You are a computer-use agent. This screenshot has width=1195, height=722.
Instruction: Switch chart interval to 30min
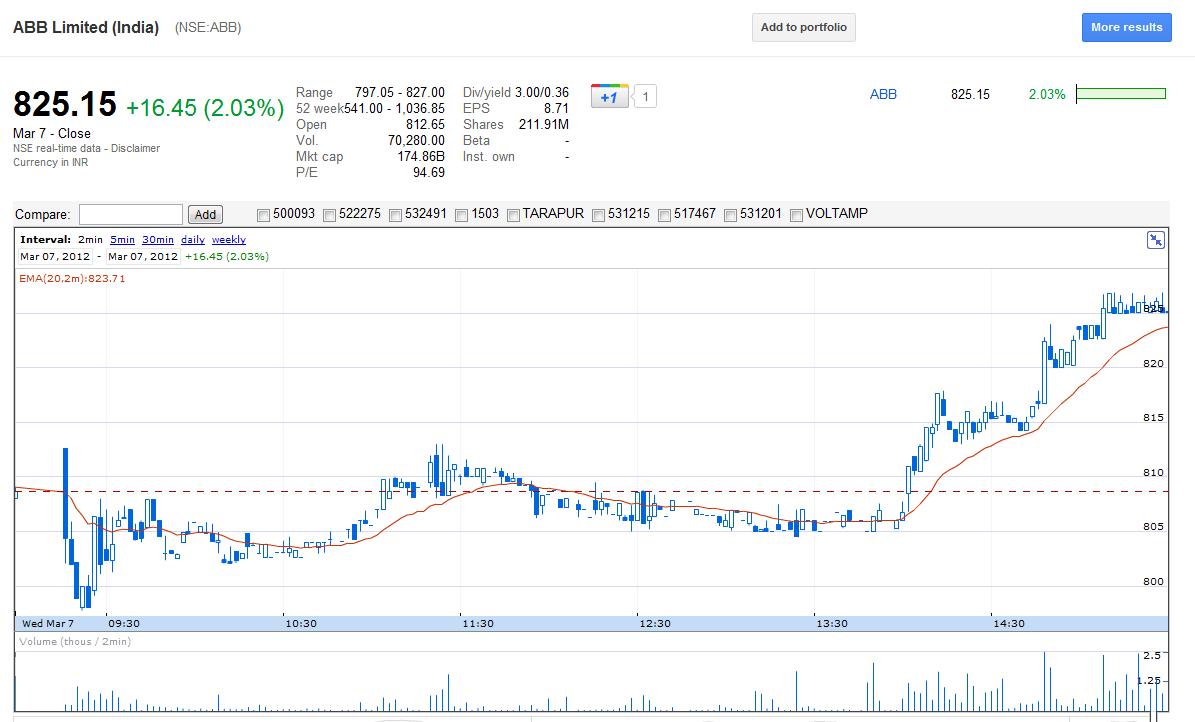pyautogui.click(x=158, y=239)
